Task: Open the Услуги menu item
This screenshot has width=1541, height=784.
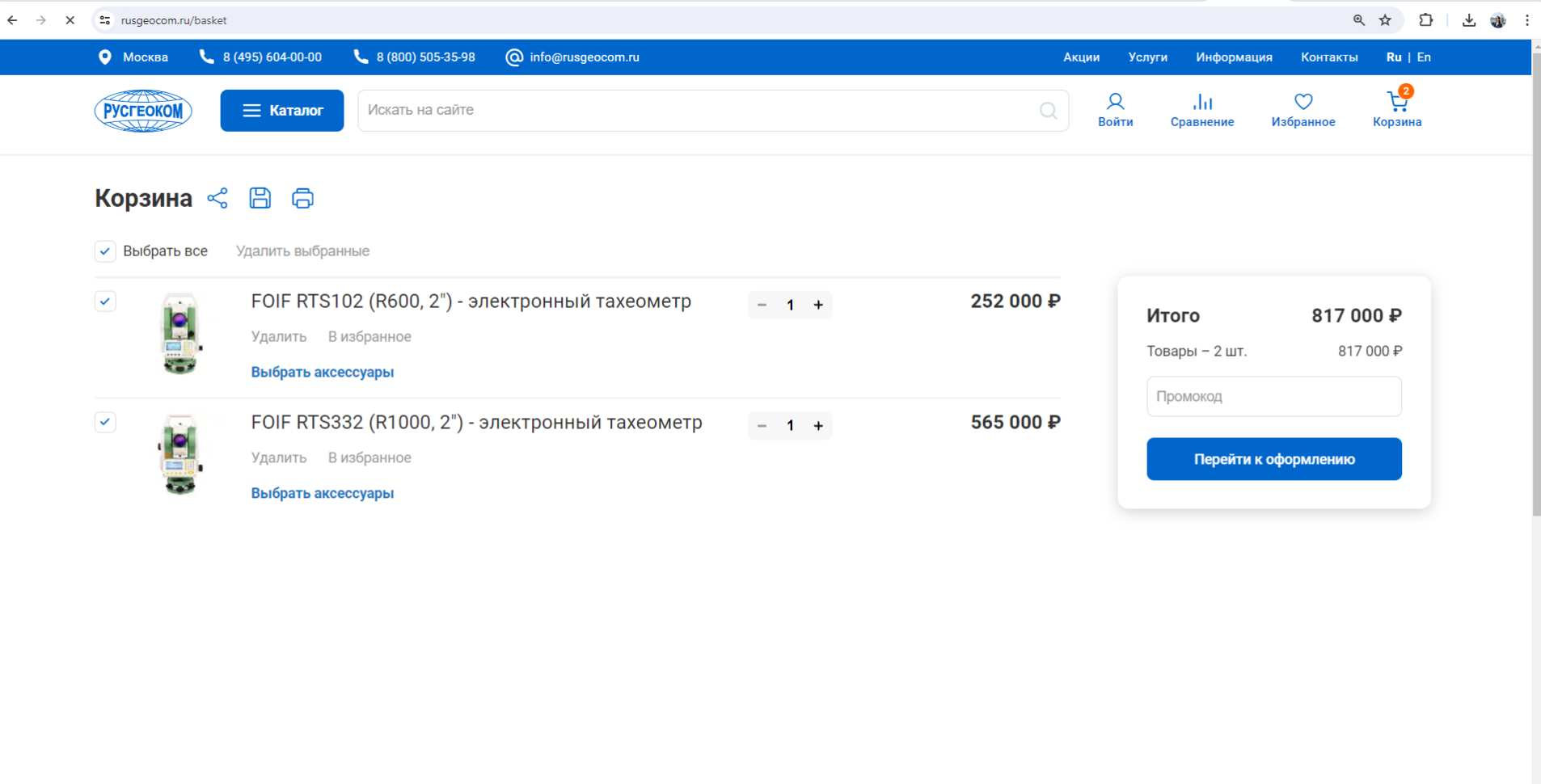Action: coord(1147,57)
